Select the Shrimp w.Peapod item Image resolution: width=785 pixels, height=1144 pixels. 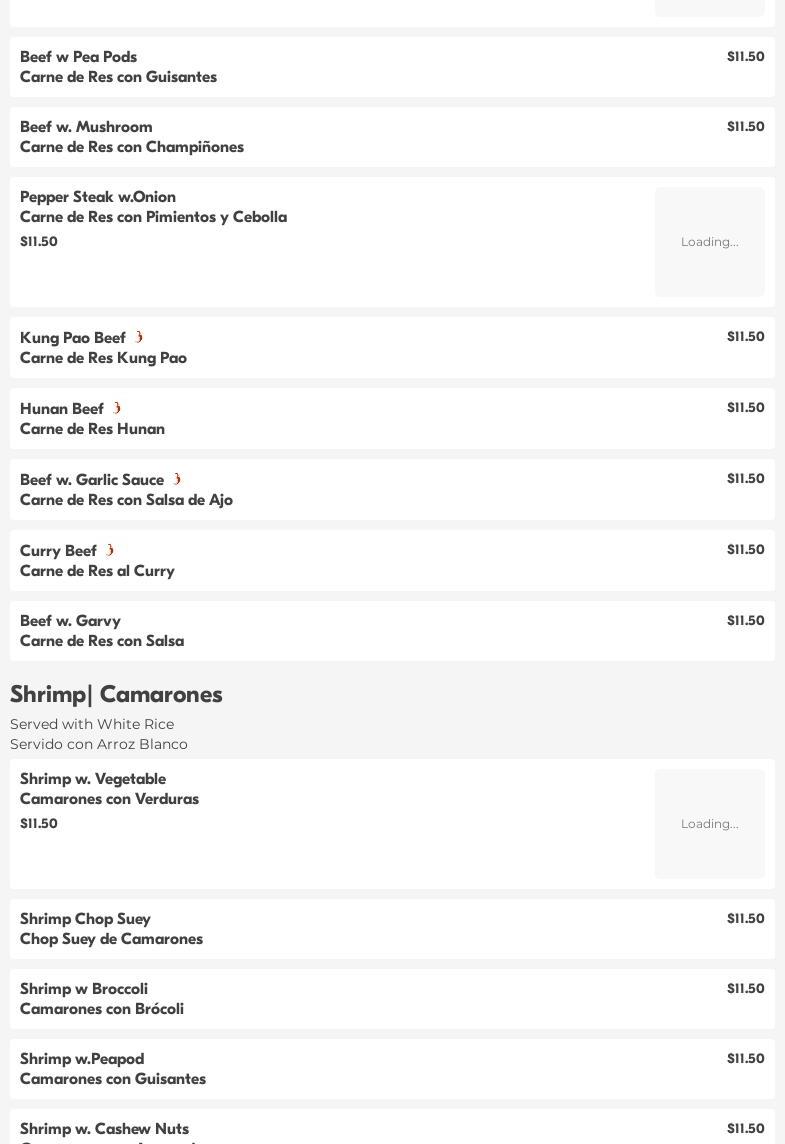(392, 1068)
